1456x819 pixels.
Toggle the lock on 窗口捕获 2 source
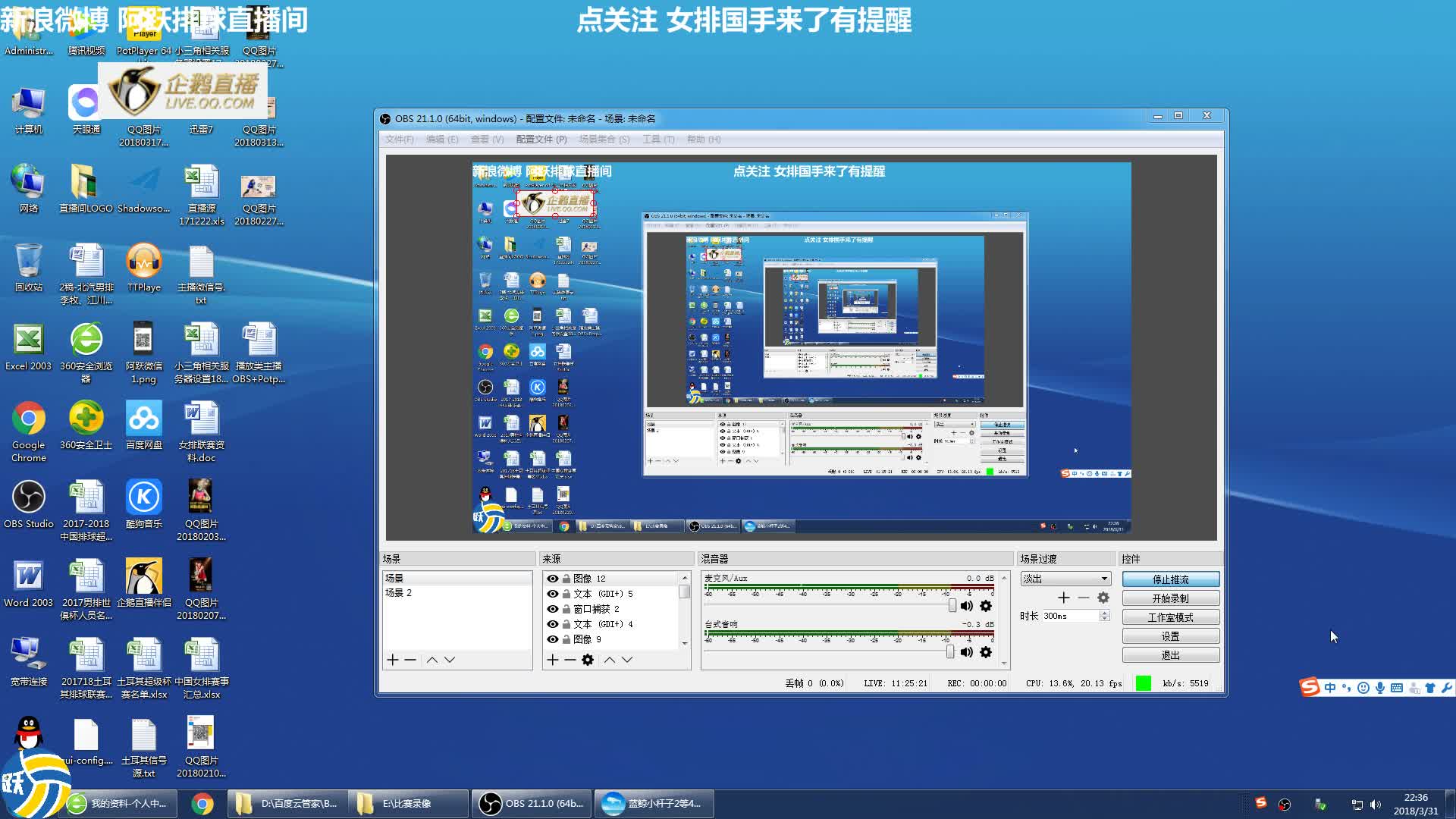566,609
